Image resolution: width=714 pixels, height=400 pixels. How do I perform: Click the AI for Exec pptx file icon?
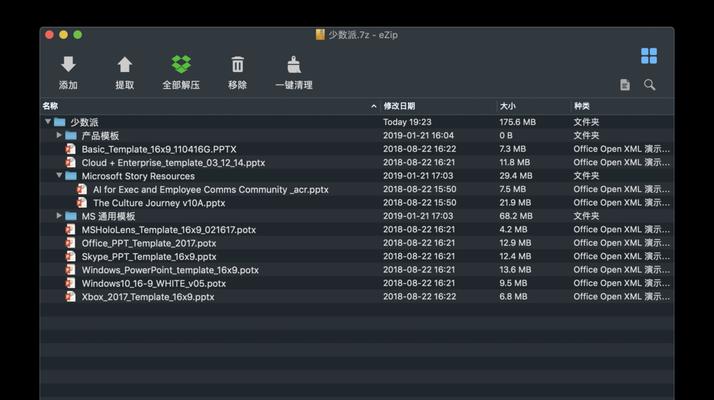pyautogui.click(x=82, y=189)
